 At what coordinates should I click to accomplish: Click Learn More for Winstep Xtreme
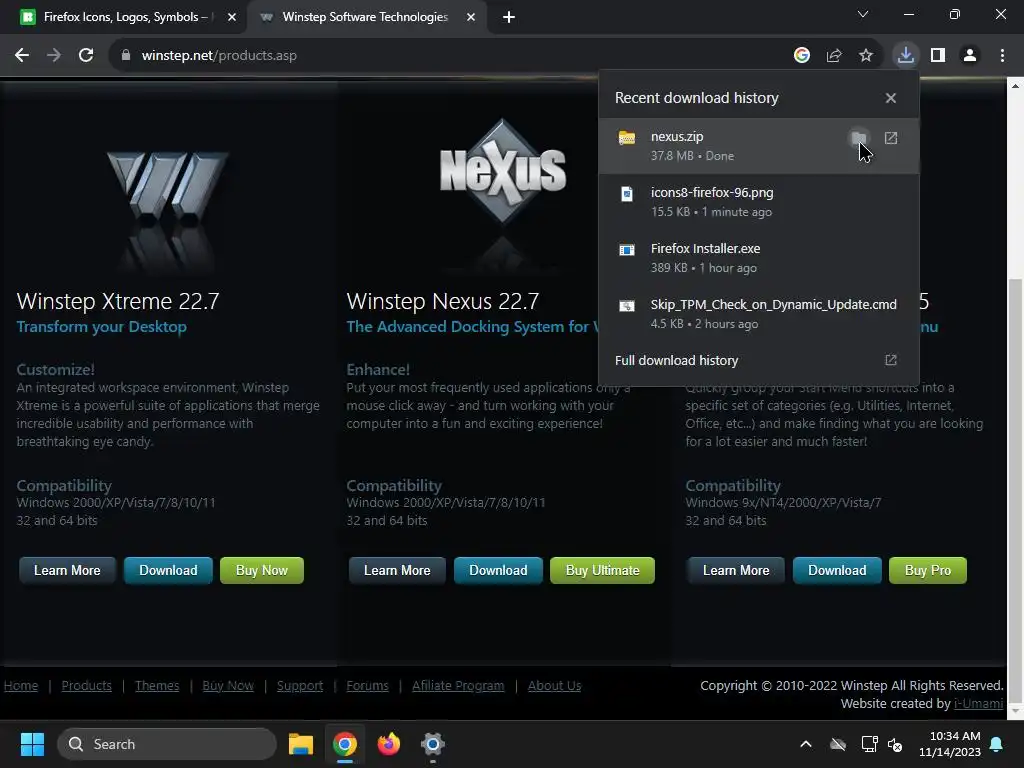pos(67,570)
